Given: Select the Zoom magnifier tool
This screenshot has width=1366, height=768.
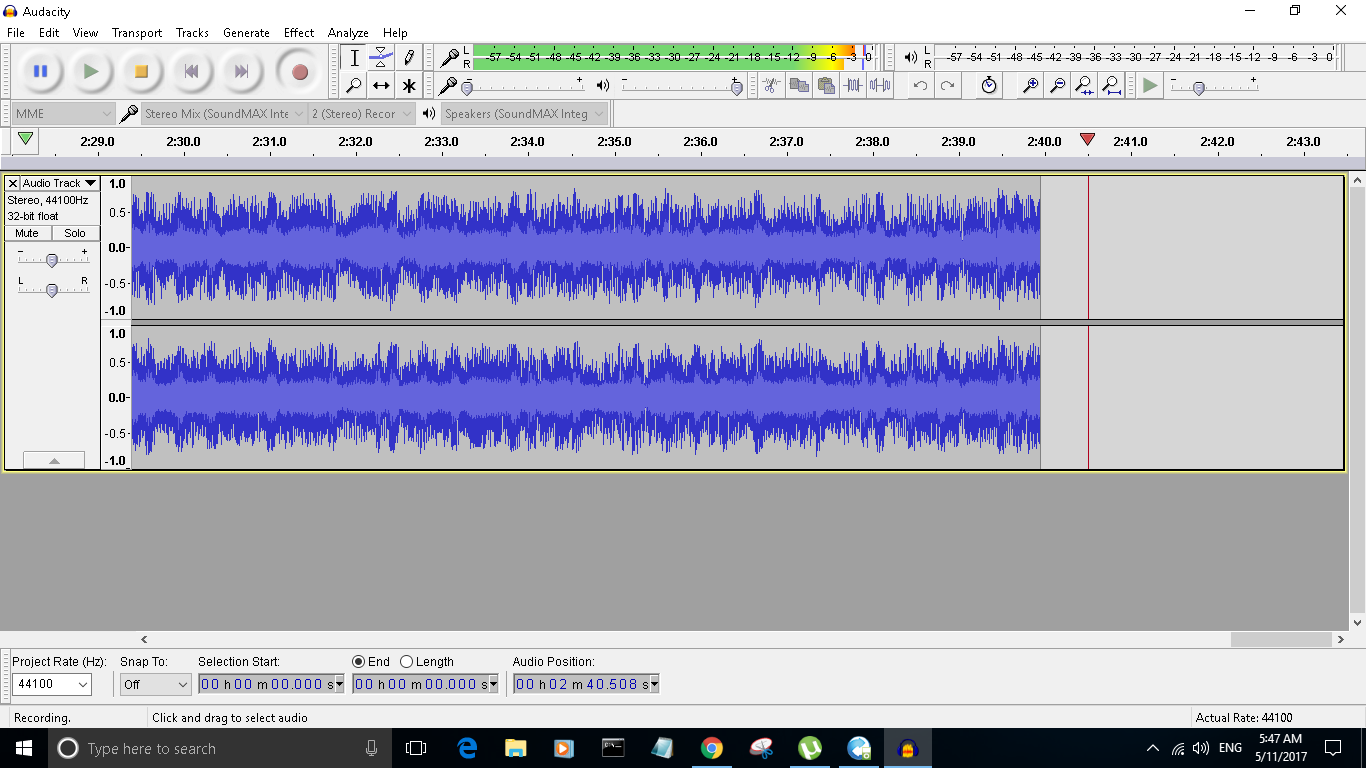Looking at the screenshot, I should [x=354, y=86].
